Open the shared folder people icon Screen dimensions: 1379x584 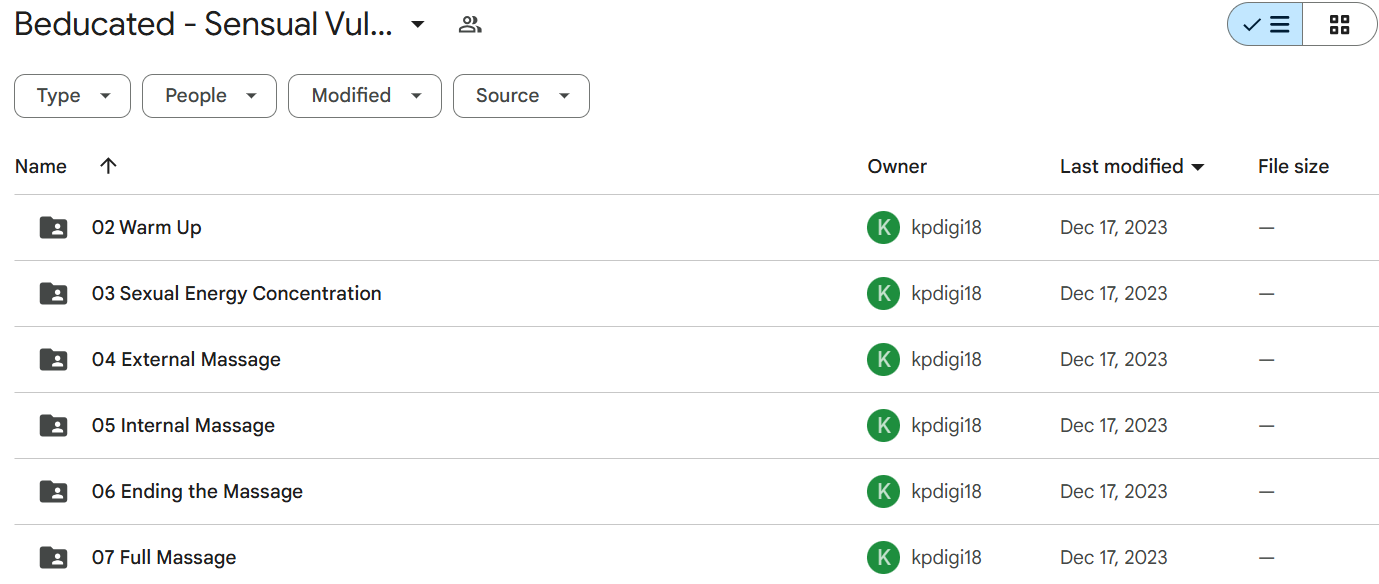coord(470,25)
